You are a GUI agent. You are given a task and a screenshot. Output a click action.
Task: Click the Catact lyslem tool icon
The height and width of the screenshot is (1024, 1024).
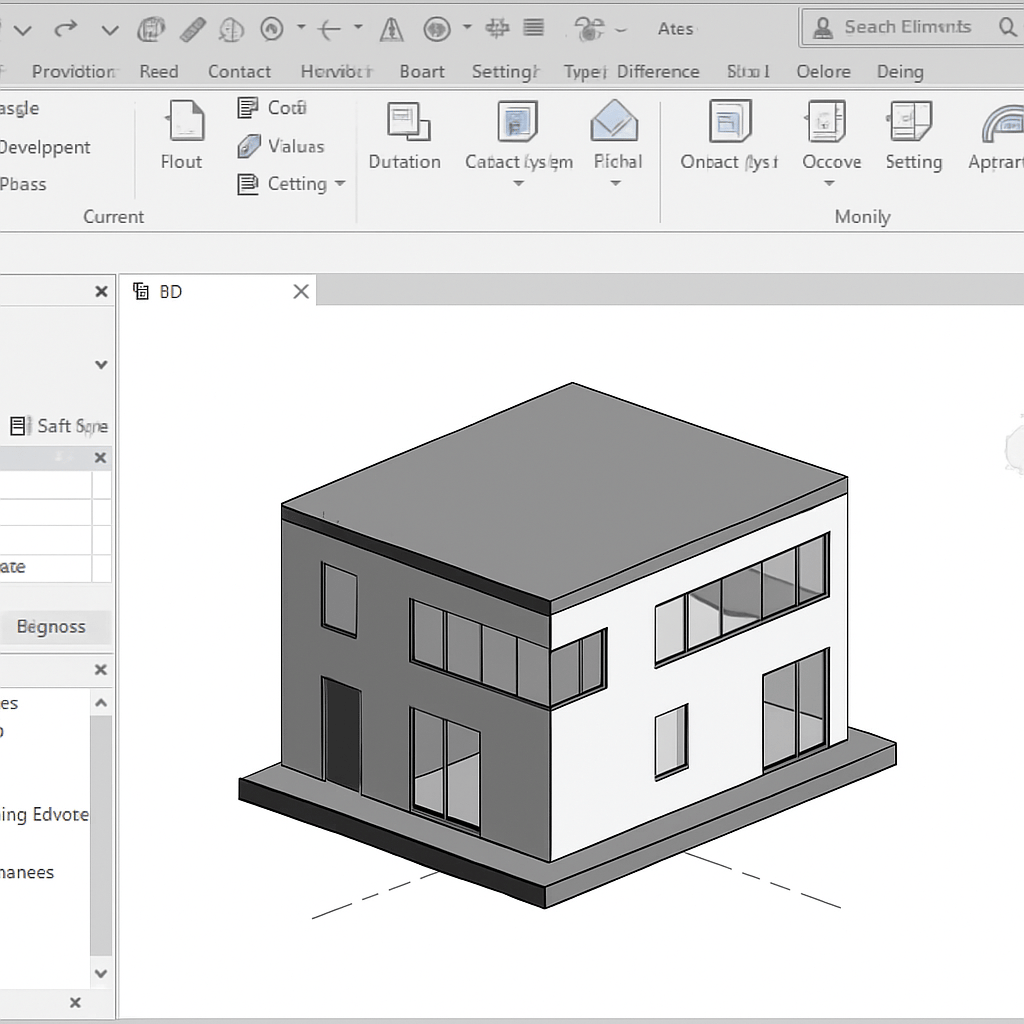click(517, 130)
